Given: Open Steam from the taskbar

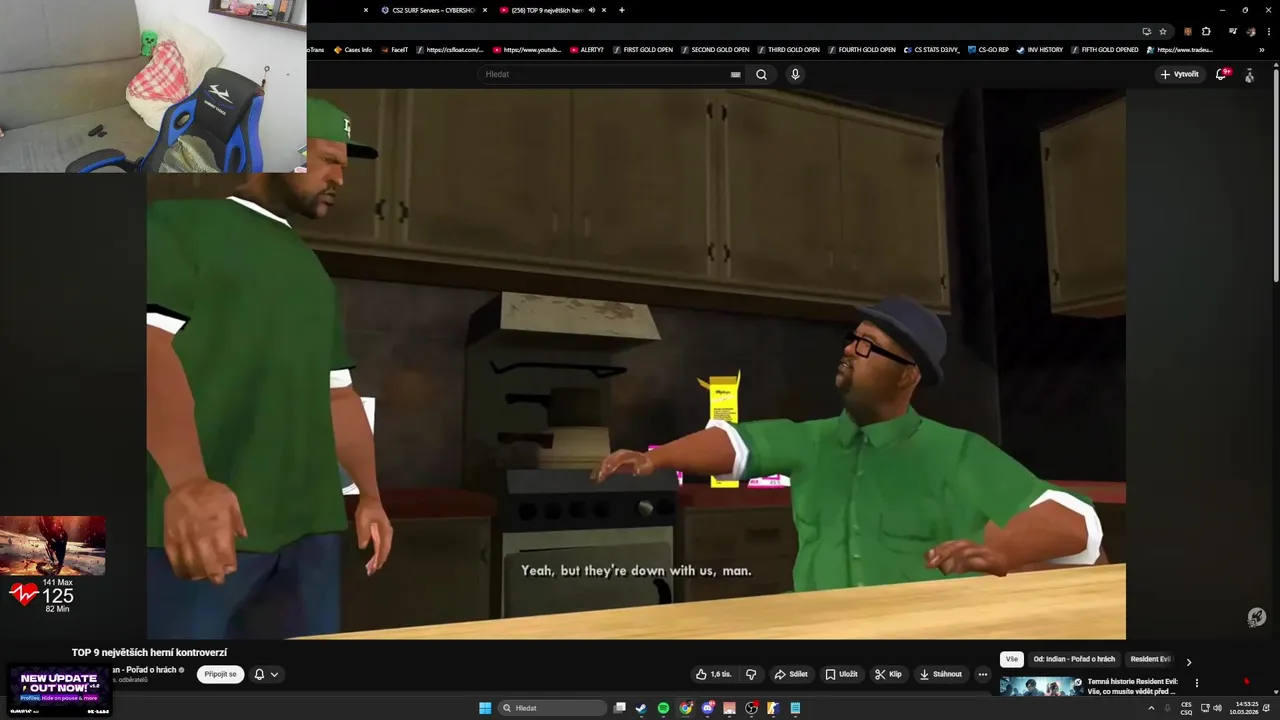Looking at the screenshot, I should pos(641,708).
